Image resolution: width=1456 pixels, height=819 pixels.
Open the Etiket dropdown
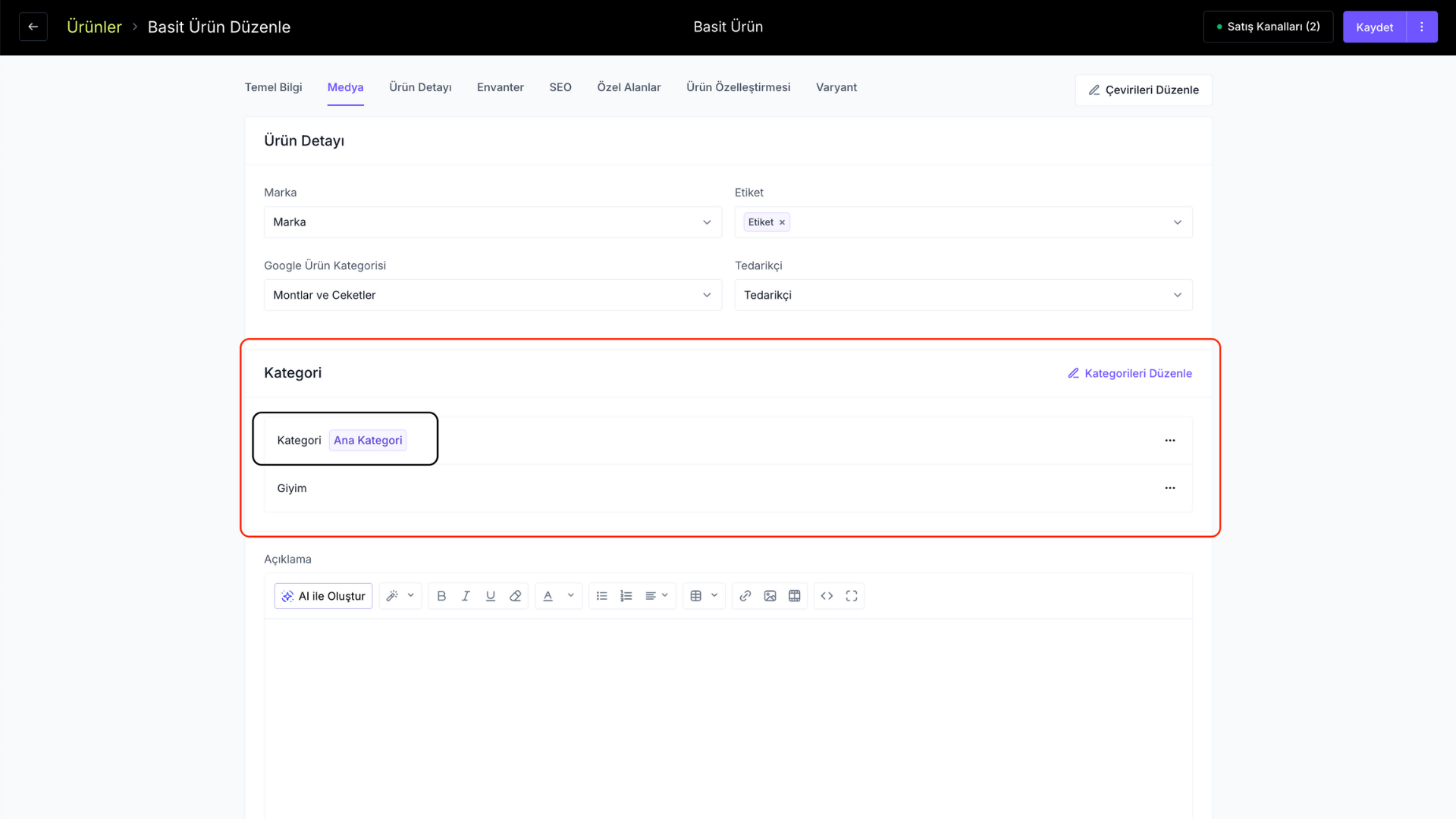coord(963,222)
